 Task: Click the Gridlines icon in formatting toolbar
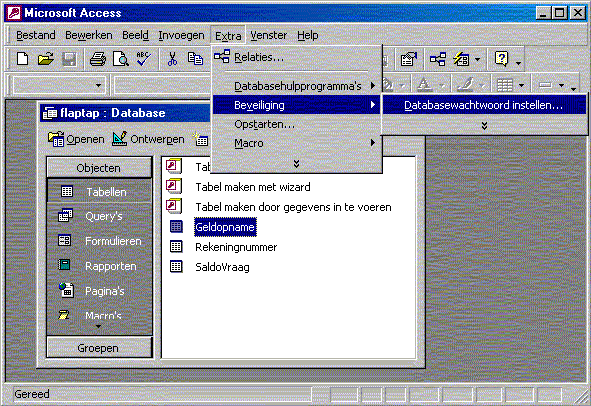[505, 85]
